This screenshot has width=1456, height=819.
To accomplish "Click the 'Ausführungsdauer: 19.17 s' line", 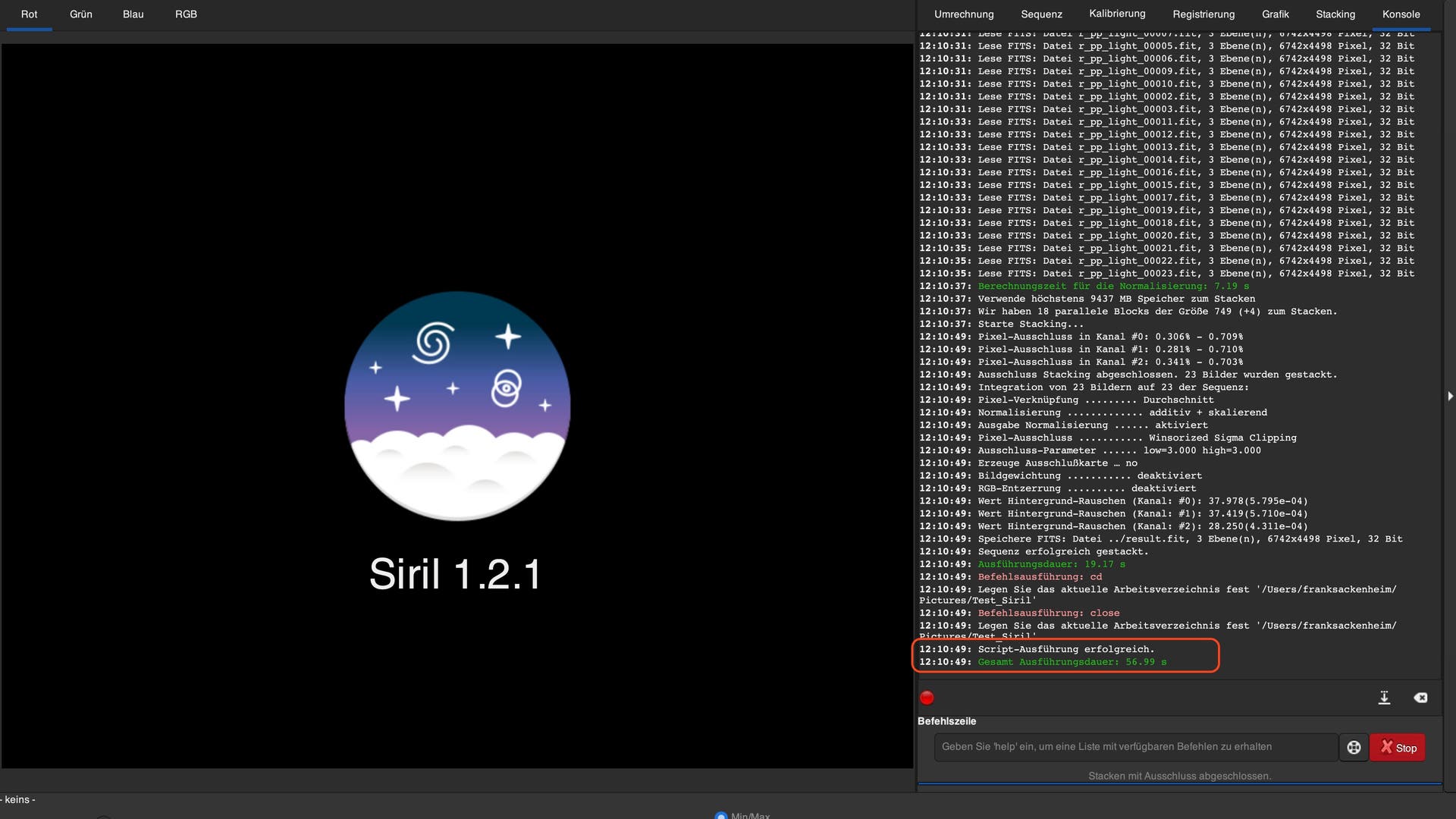I will click(1022, 564).
